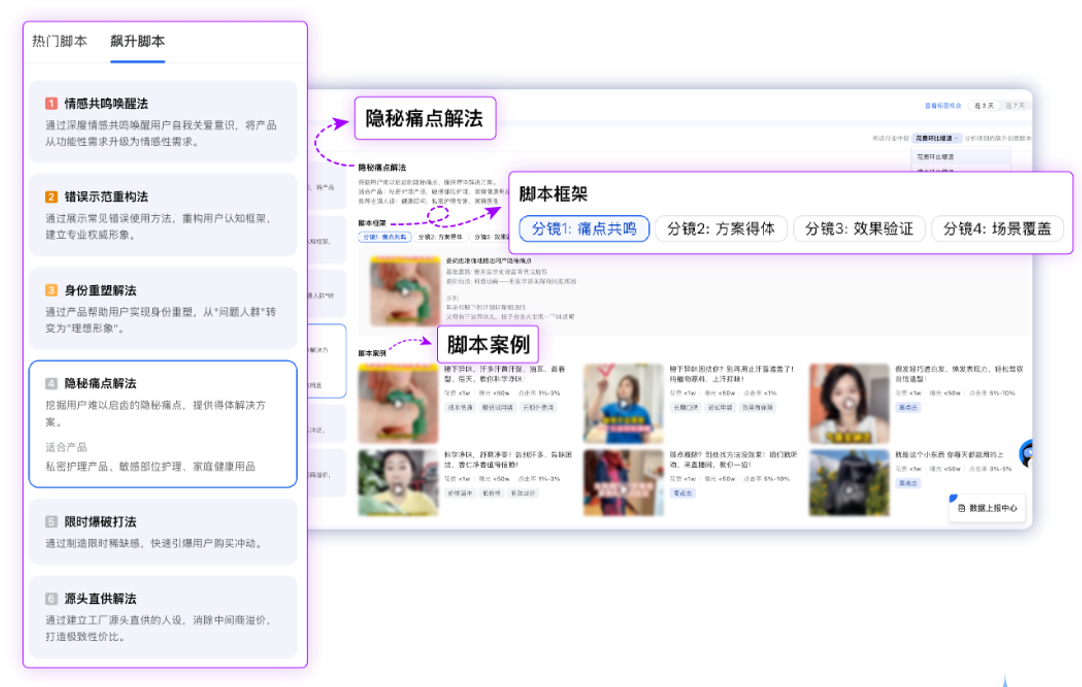Select script card 情感共鸣唤醒法
The image size is (1082, 687).
pyautogui.click(x=163, y=121)
